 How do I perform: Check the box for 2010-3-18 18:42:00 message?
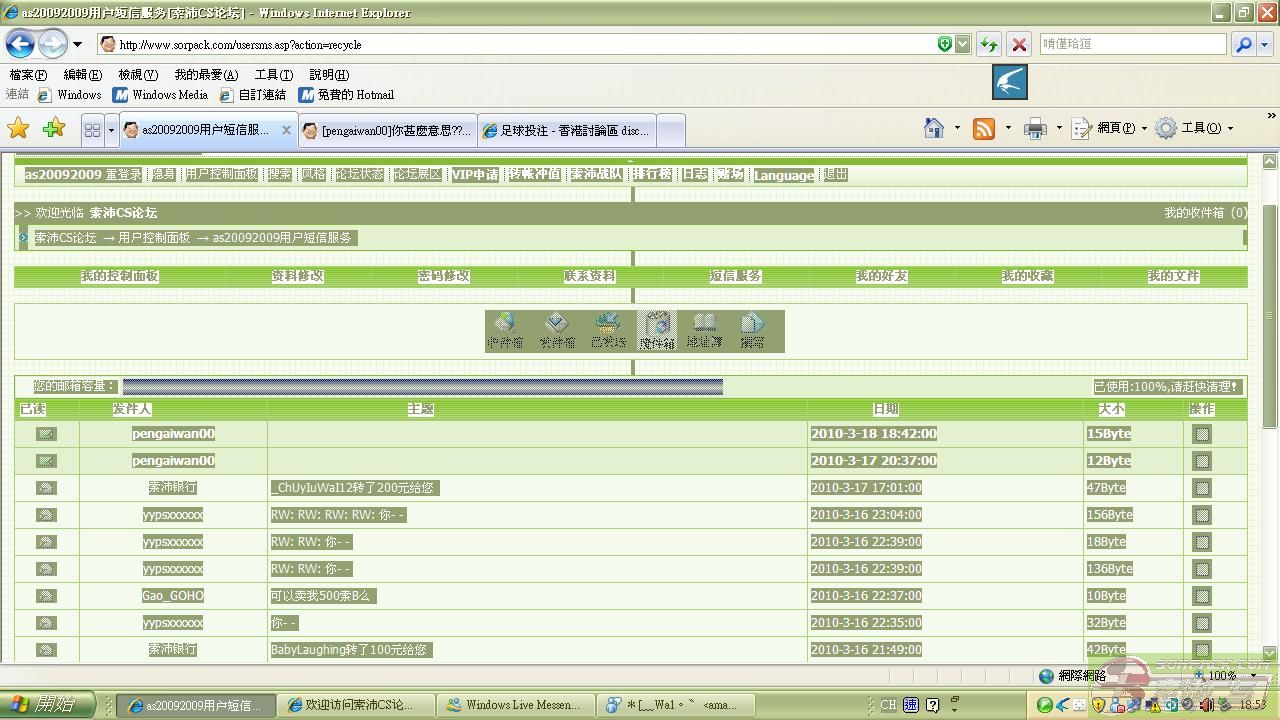(x=1202, y=434)
